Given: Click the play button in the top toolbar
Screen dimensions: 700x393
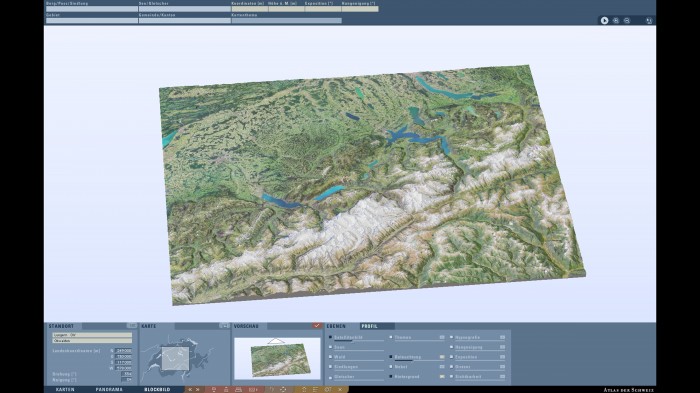Looking at the screenshot, I should pyautogui.click(x=604, y=21).
